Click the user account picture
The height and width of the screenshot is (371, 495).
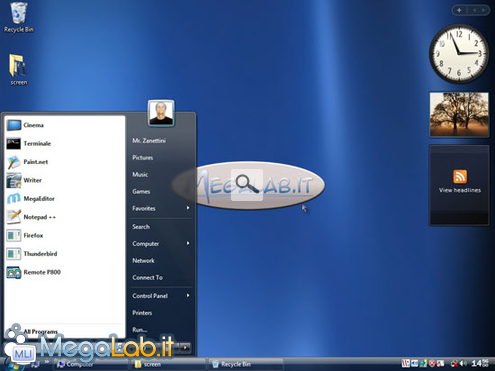point(161,113)
